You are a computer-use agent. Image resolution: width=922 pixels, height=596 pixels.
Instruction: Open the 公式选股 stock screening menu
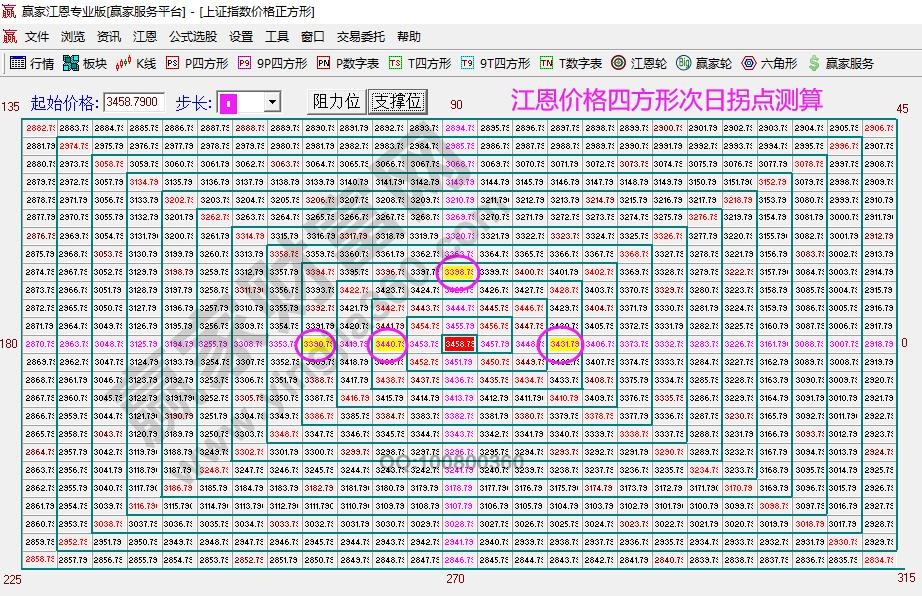point(192,35)
